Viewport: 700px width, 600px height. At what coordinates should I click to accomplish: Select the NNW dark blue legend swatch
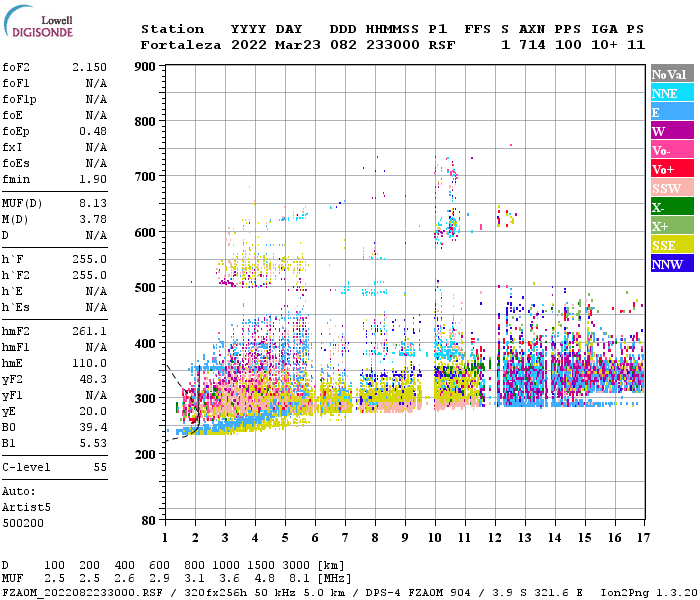tap(672, 264)
